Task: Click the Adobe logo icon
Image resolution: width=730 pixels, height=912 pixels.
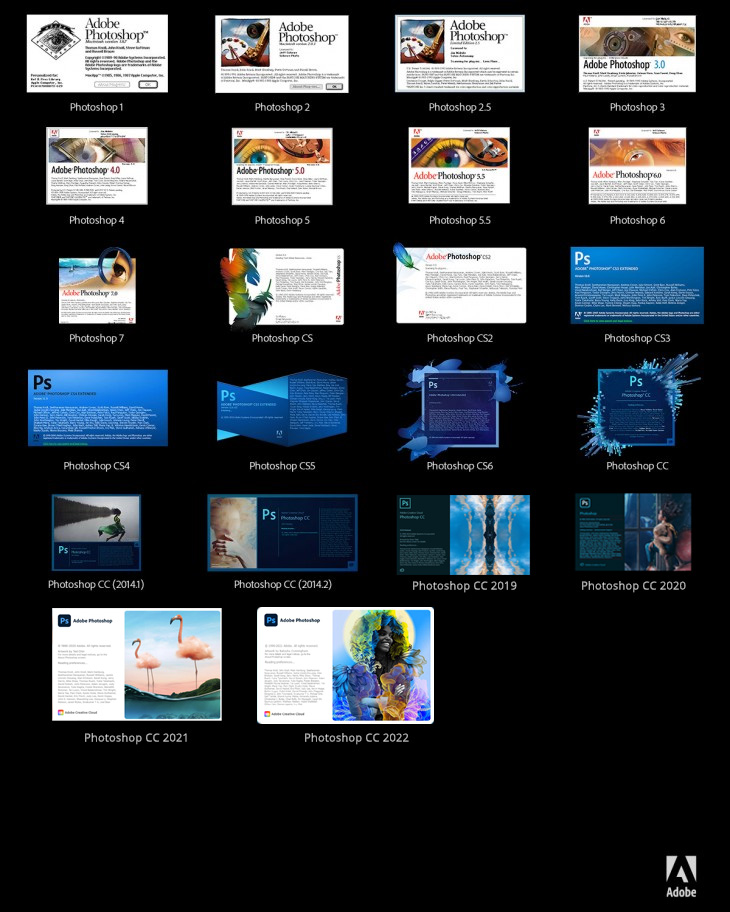Action: [x=681, y=877]
